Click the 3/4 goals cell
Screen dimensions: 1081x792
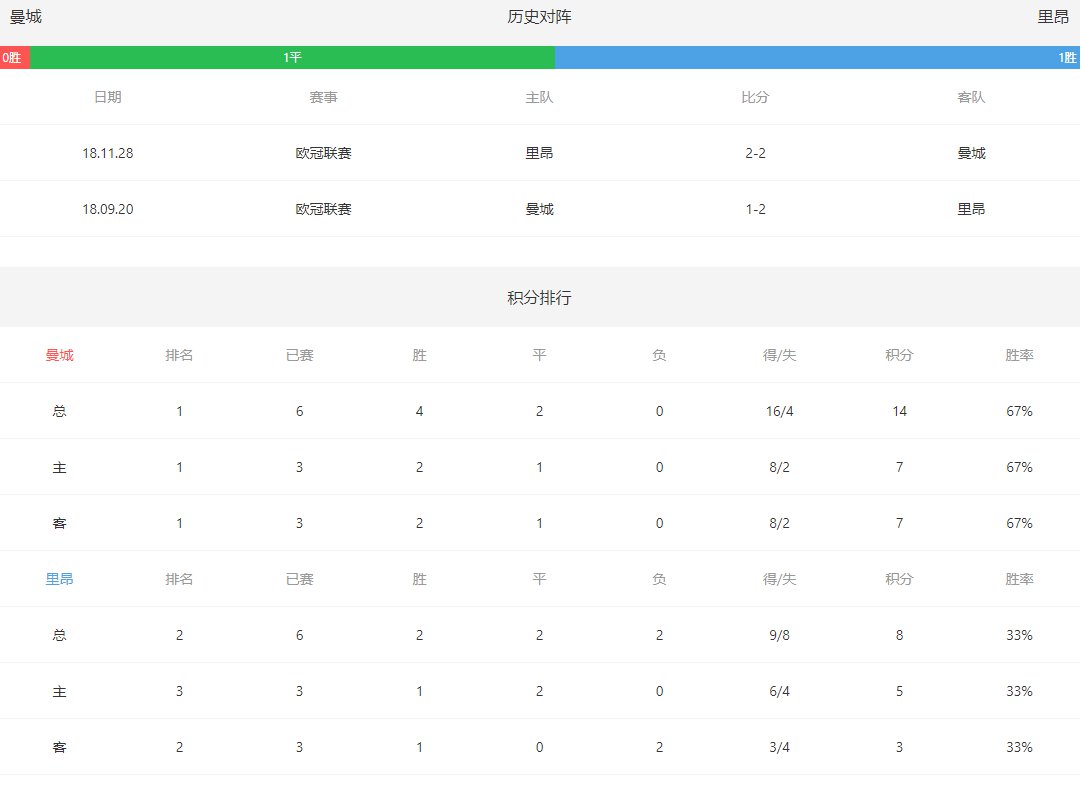(x=779, y=747)
